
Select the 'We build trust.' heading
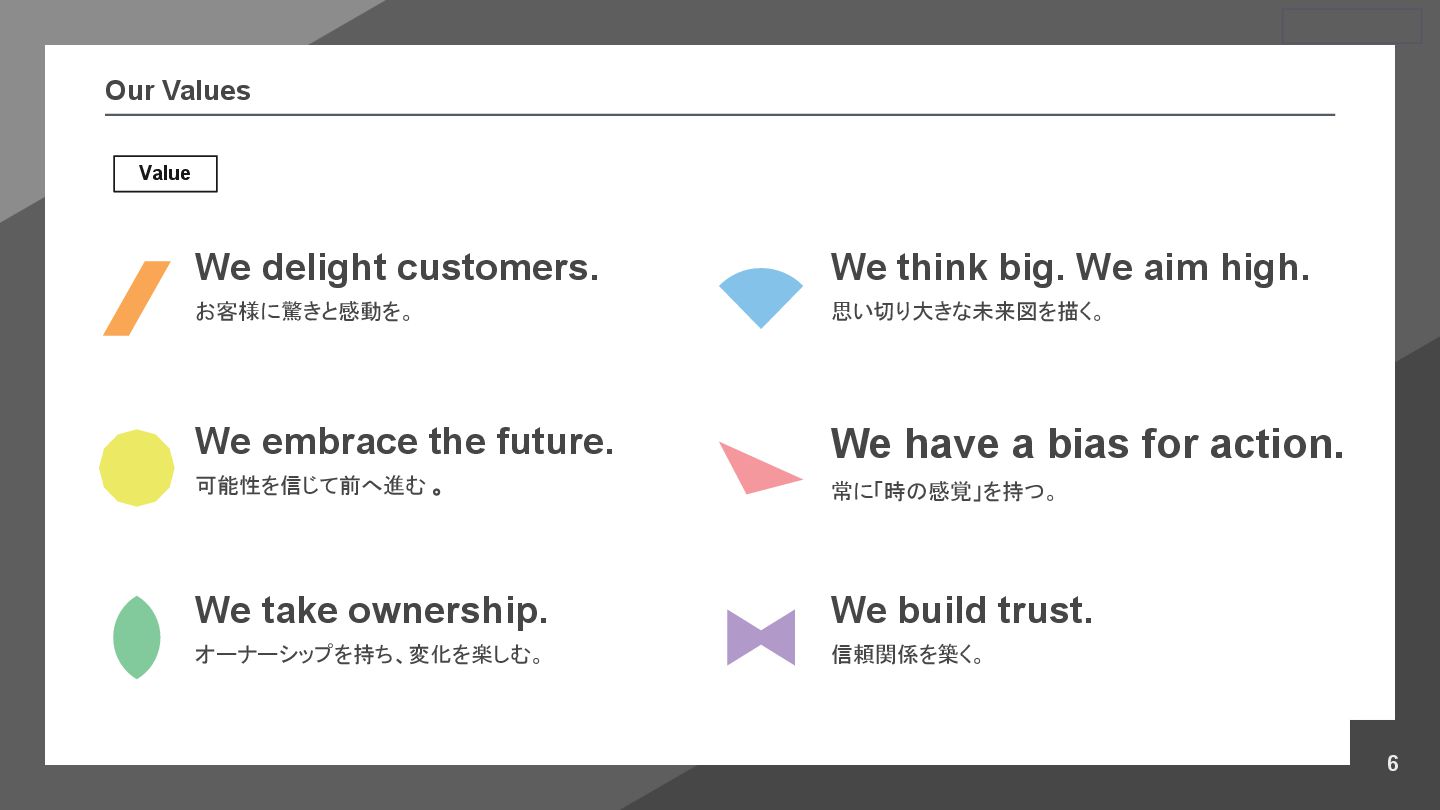(x=961, y=610)
